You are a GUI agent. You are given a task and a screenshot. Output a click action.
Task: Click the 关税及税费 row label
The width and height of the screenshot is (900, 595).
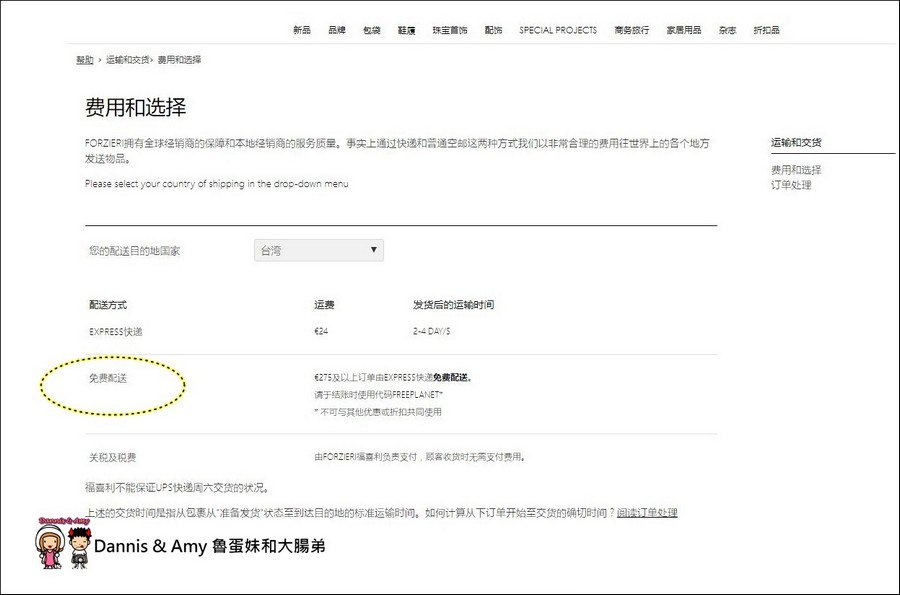(x=112, y=457)
